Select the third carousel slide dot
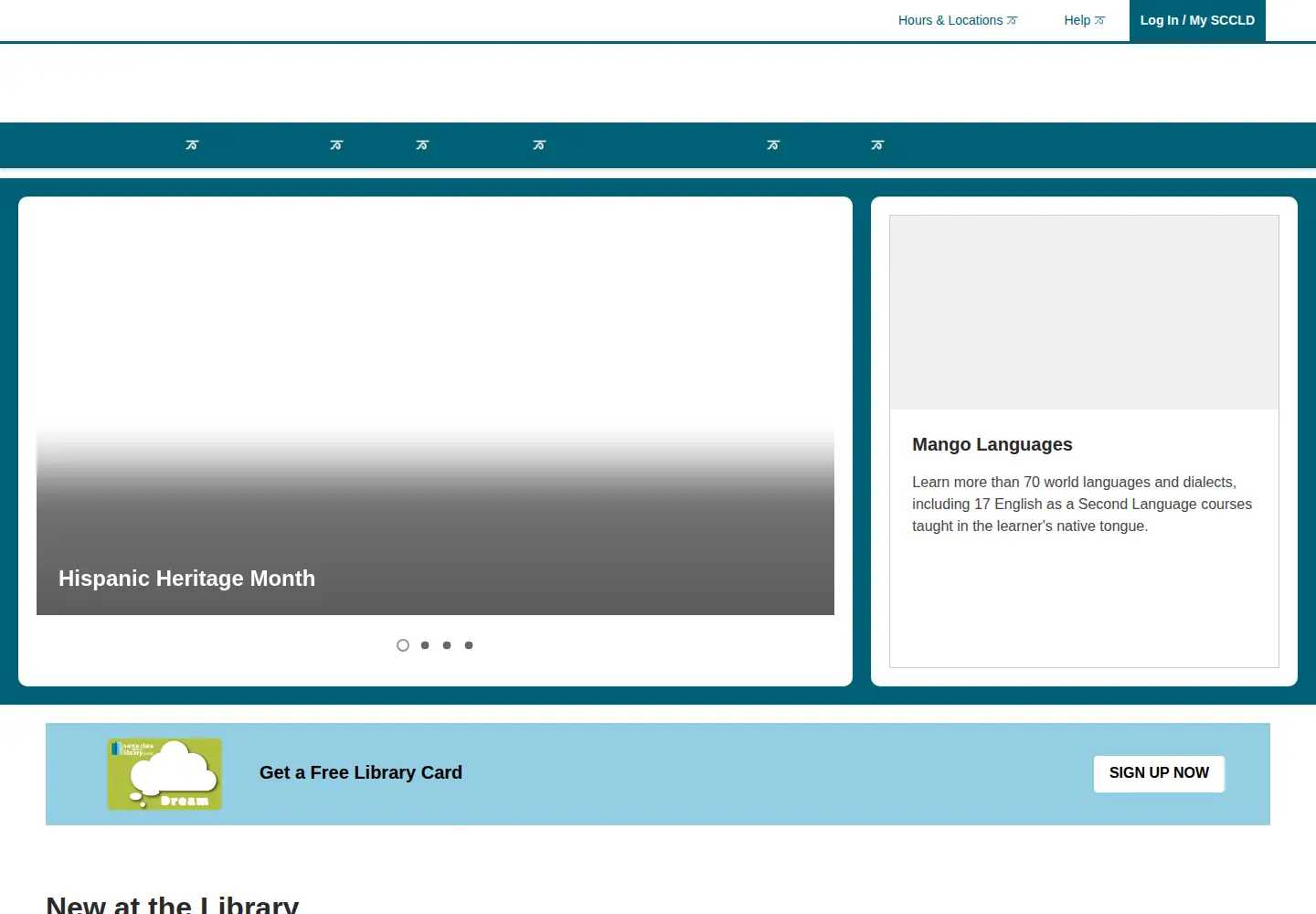This screenshot has height=914, width=1316. click(x=447, y=645)
